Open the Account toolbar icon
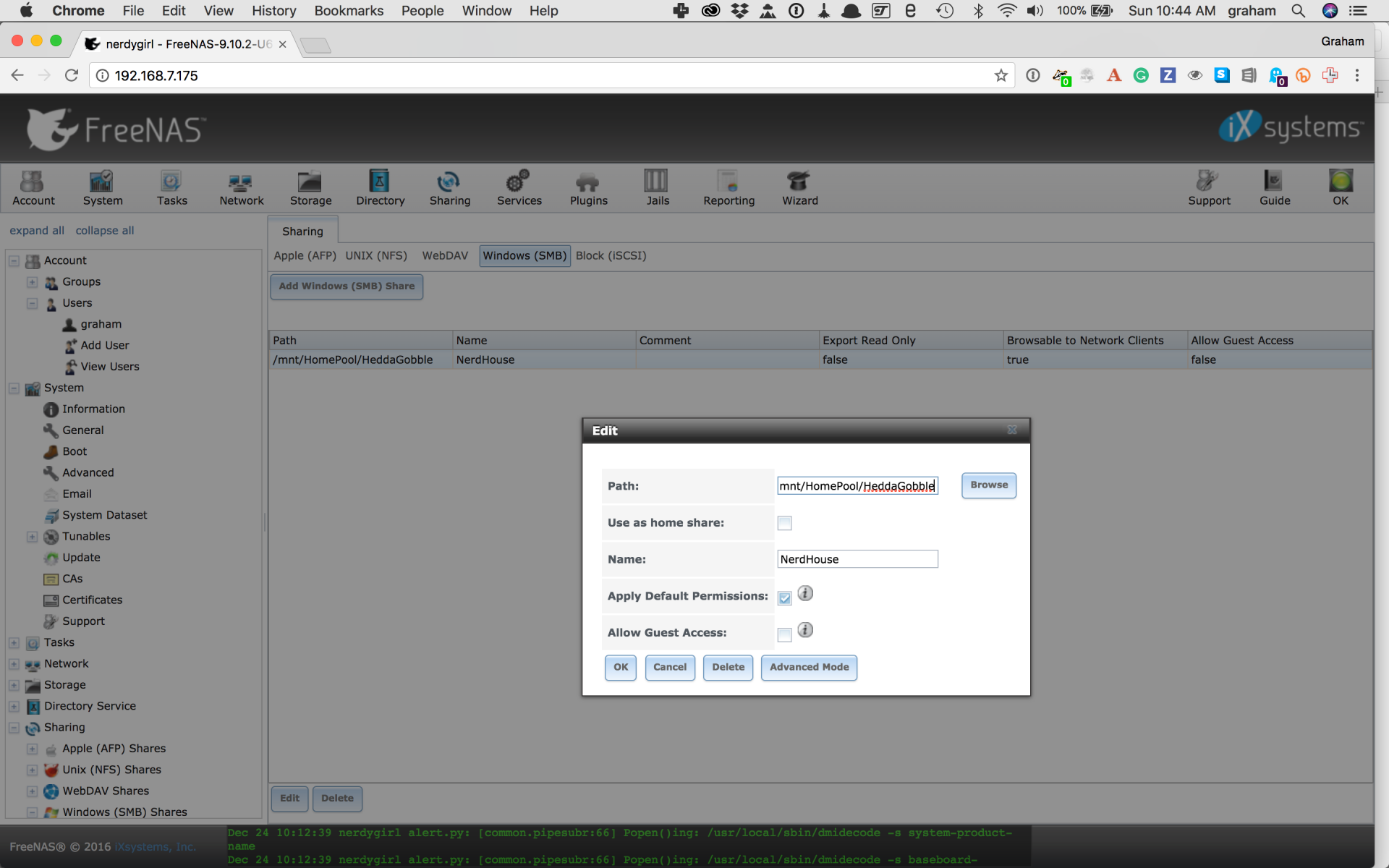 pos(33,188)
